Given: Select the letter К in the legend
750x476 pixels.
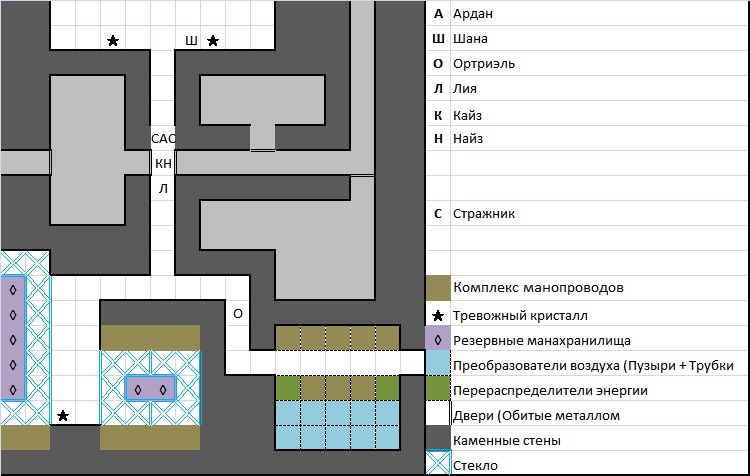Looking at the screenshot, I should 438,115.
